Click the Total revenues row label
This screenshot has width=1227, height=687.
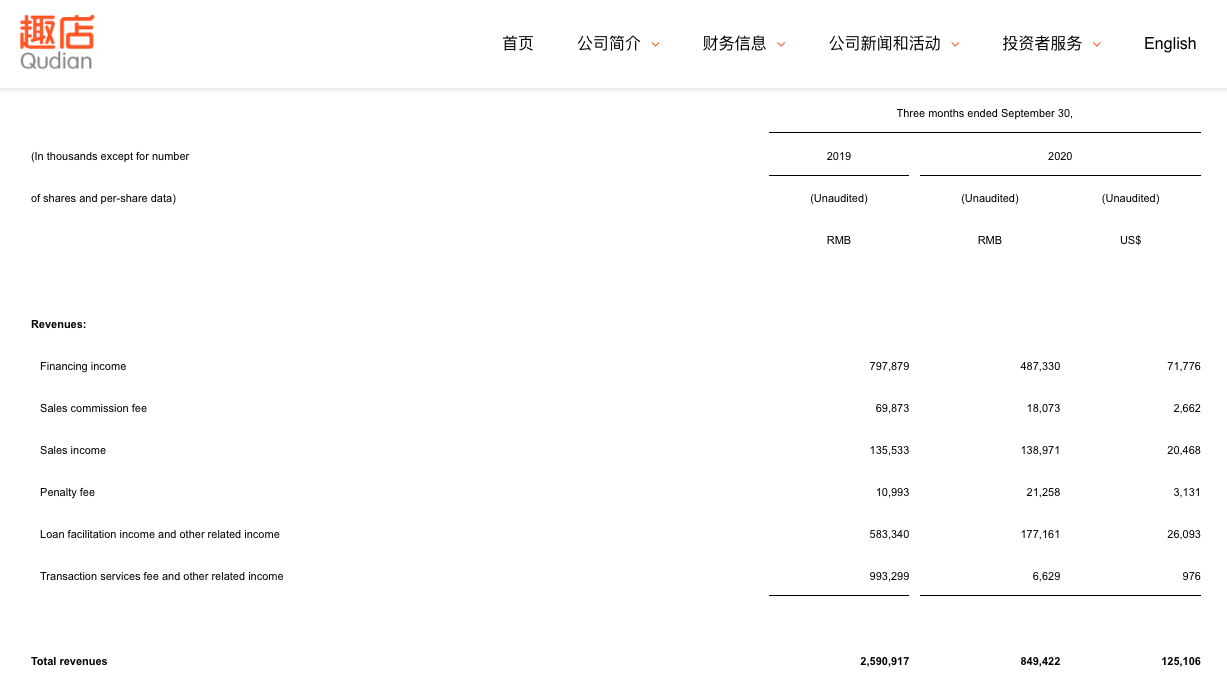pos(69,661)
